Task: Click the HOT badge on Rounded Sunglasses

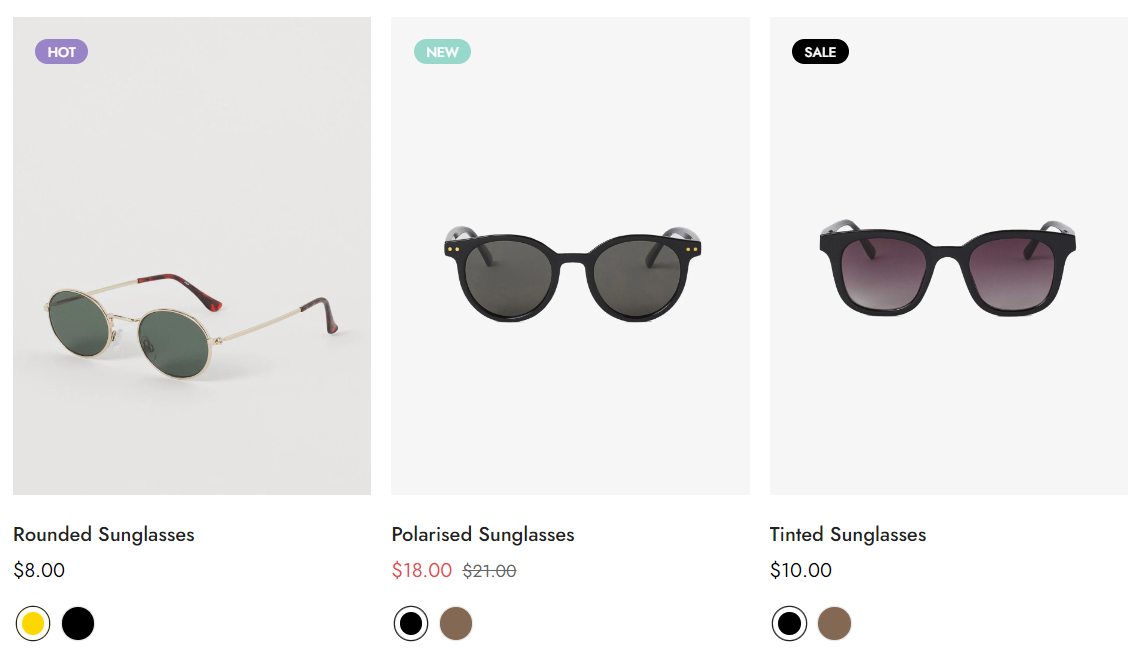Action: (x=62, y=52)
